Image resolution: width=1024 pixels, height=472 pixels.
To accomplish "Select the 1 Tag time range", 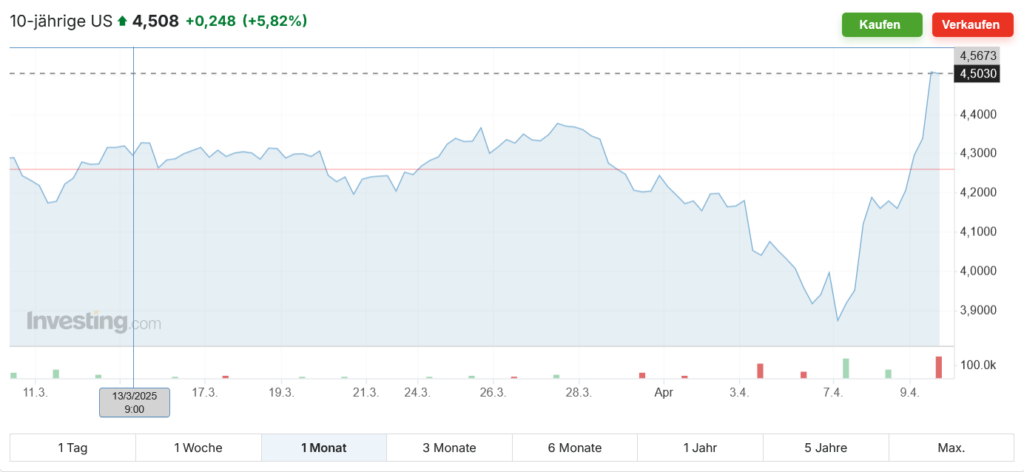I will (x=73, y=448).
